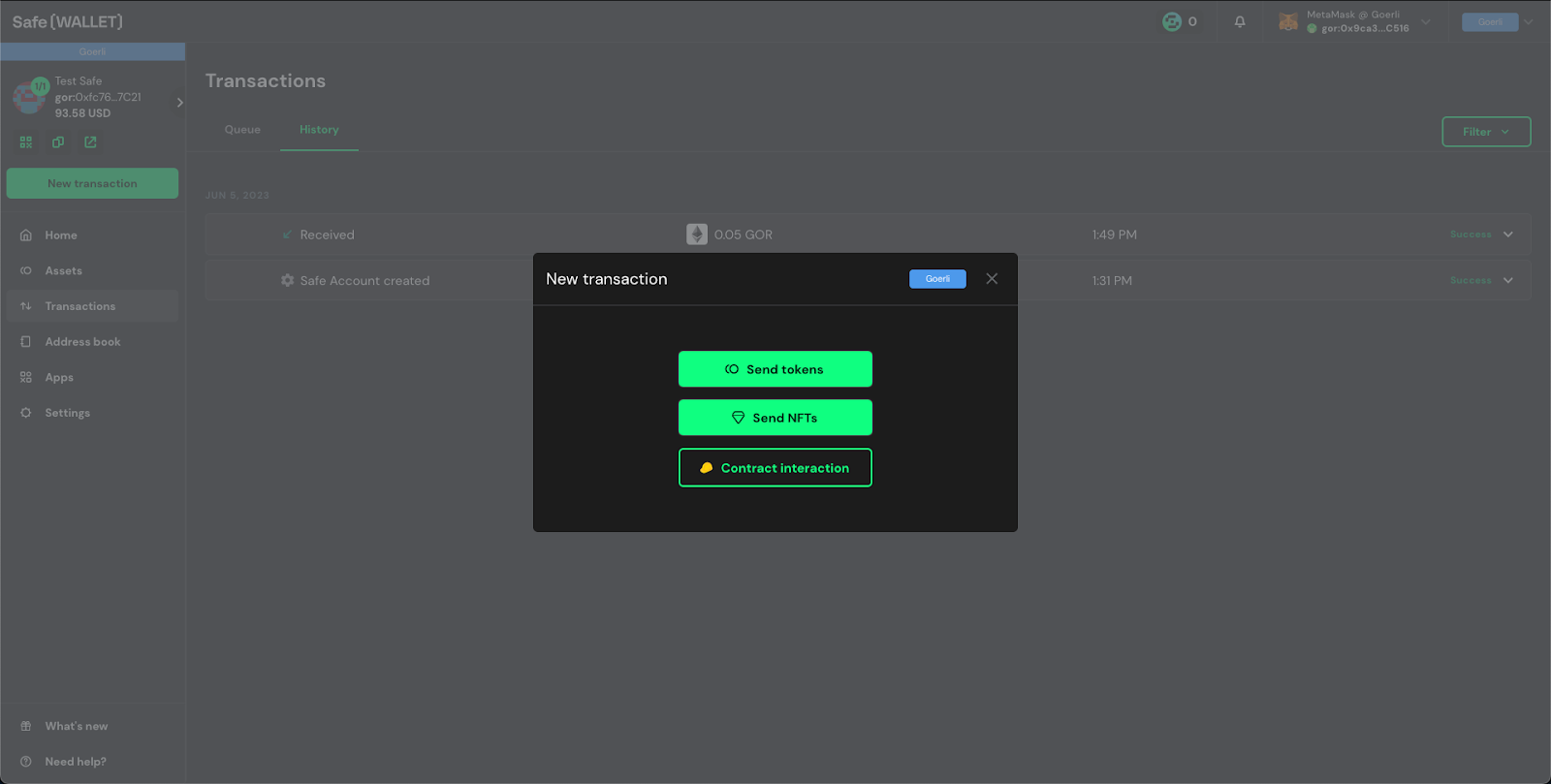The image size is (1551, 784).
Task: Expand the Safe account list chevron
Action: click(179, 102)
